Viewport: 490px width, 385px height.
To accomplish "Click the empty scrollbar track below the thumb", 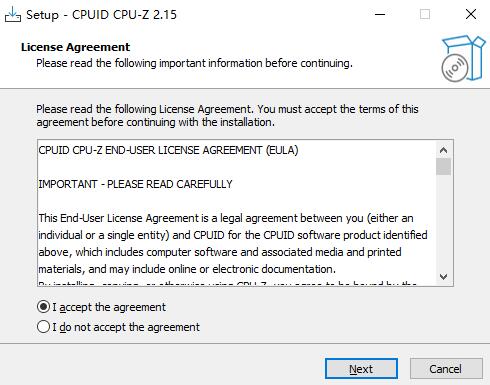I will click(443, 222).
